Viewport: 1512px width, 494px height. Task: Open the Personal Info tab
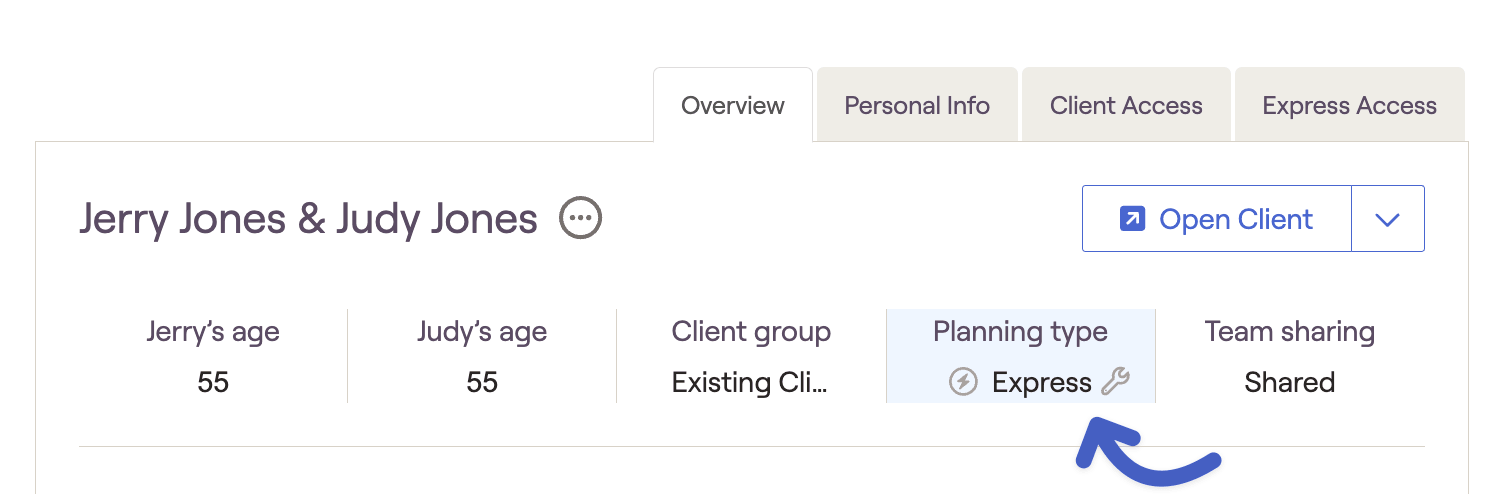click(917, 105)
